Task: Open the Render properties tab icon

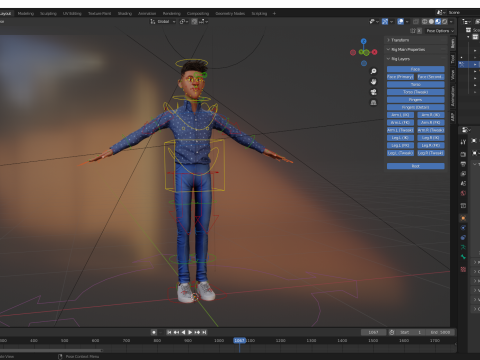Action: click(x=463, y=154)
